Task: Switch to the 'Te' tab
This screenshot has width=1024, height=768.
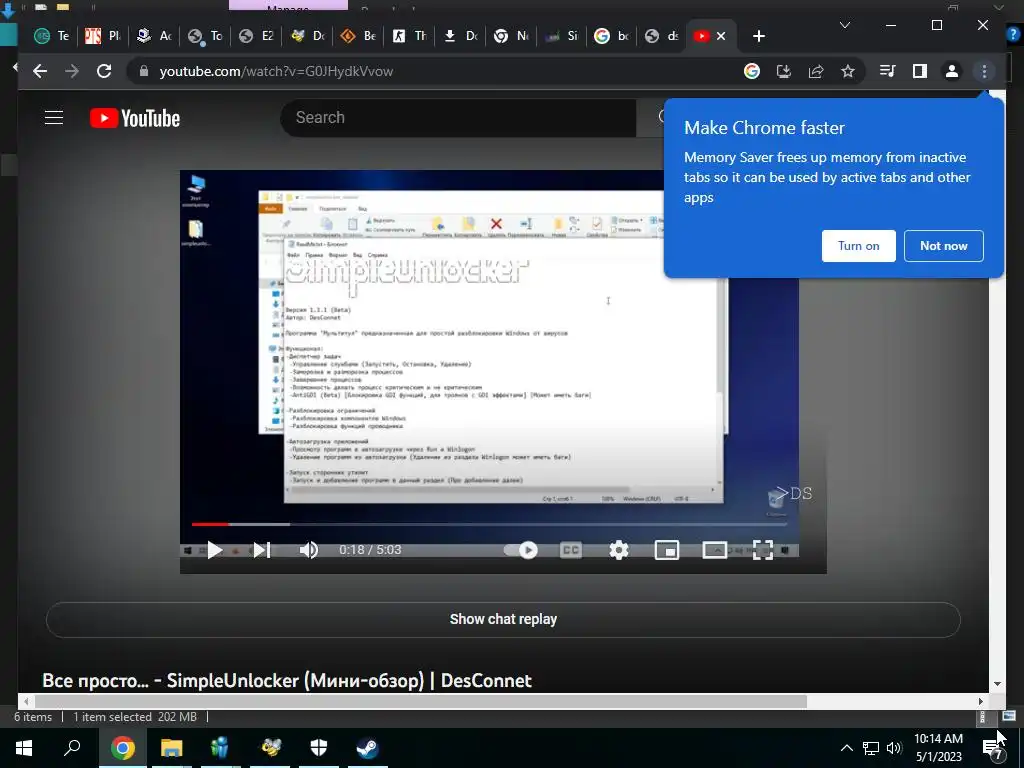Action: click(52, 36)
